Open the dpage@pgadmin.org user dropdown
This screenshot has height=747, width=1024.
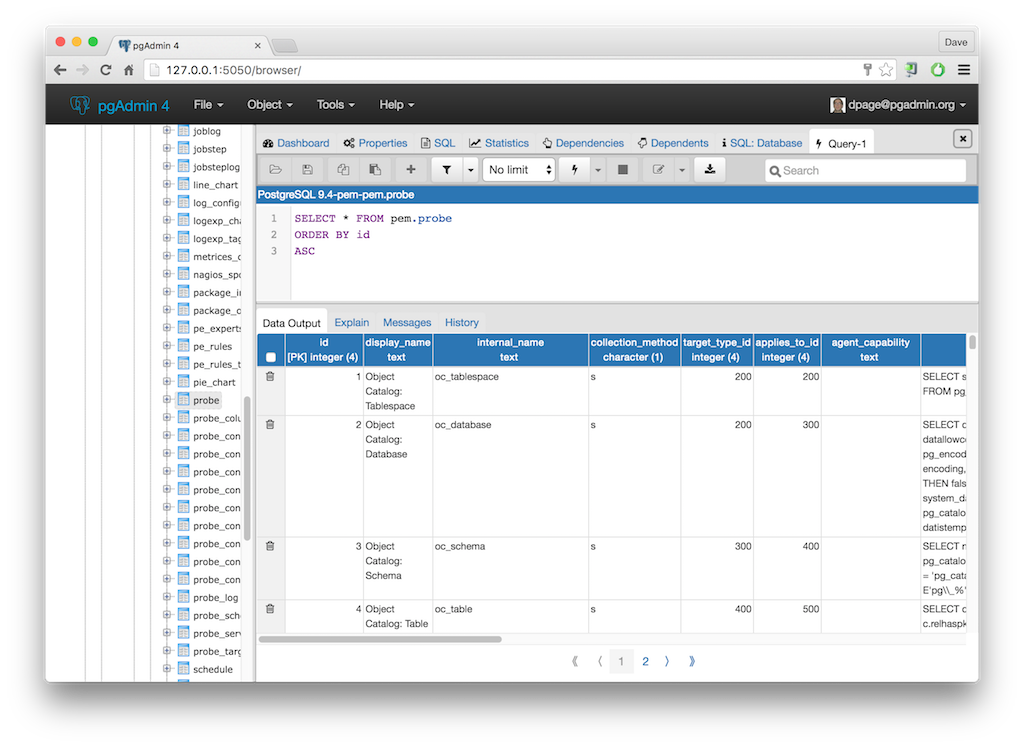899,104
